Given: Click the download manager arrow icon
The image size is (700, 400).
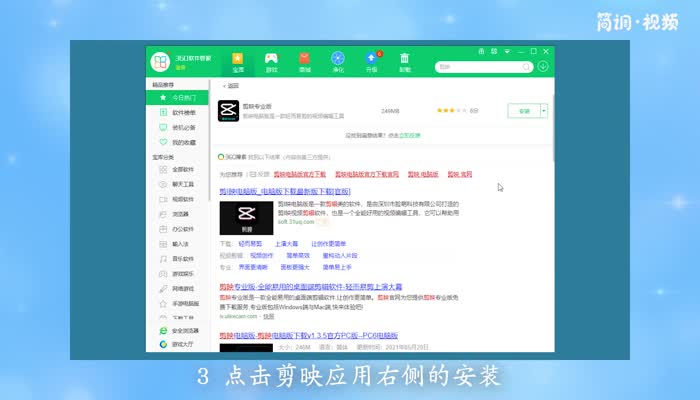Looking at the screenshot, I should click(542, 67).
